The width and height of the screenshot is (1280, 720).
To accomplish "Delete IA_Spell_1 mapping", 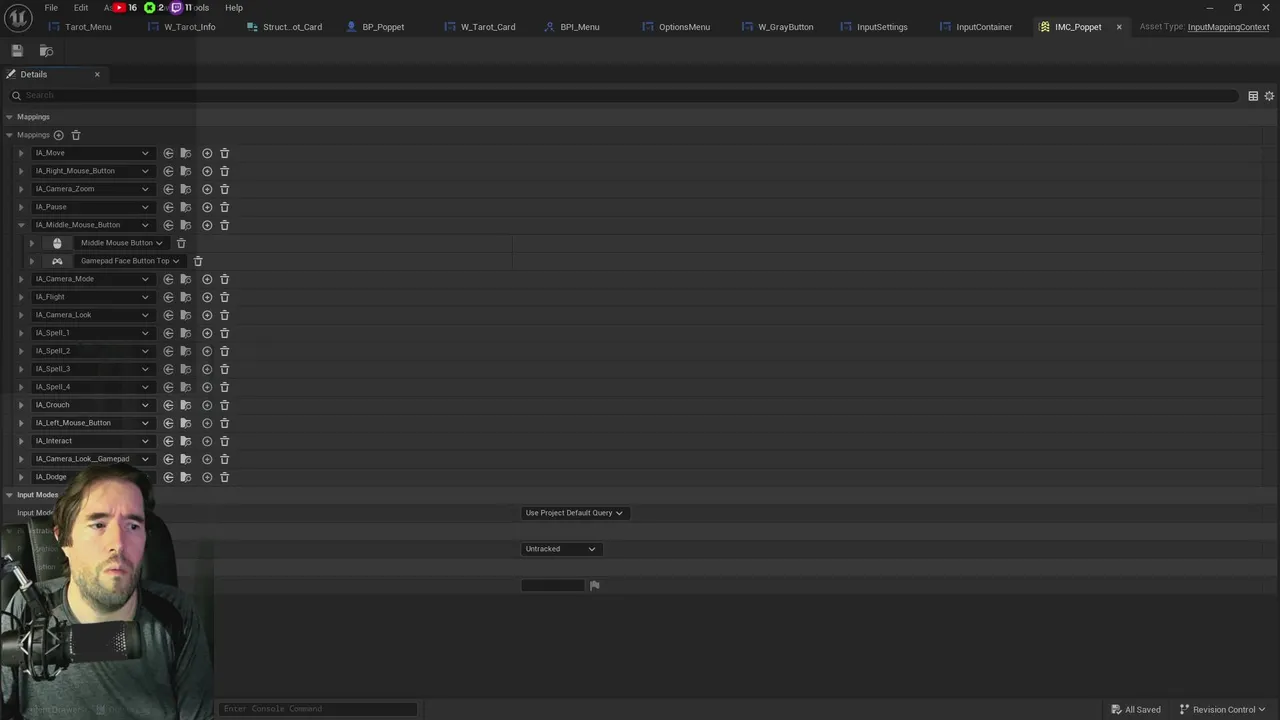I will [x=224, y=333].
